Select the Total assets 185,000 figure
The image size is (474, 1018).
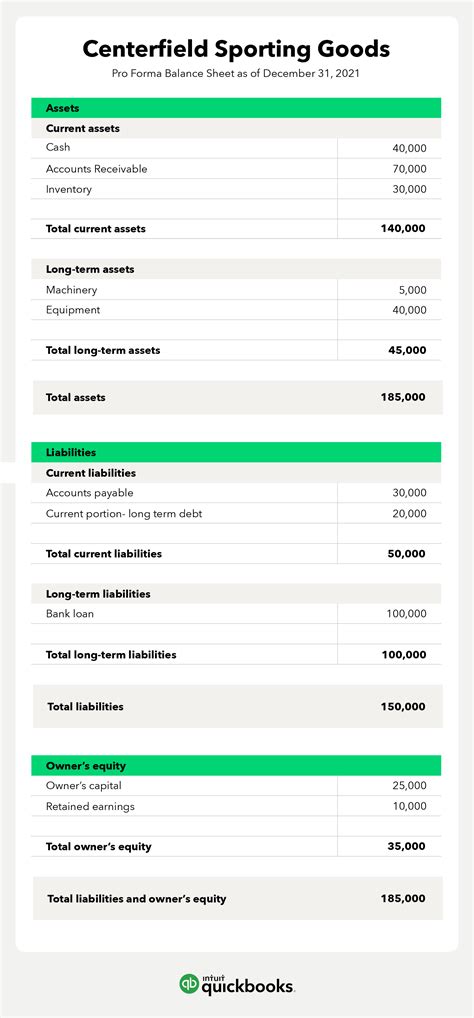(x=404, y=397)
